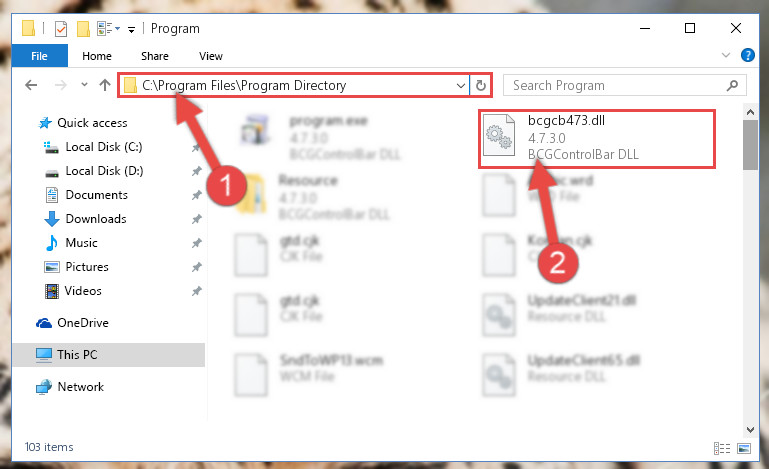Switch to the View tab

pos(211,56)
